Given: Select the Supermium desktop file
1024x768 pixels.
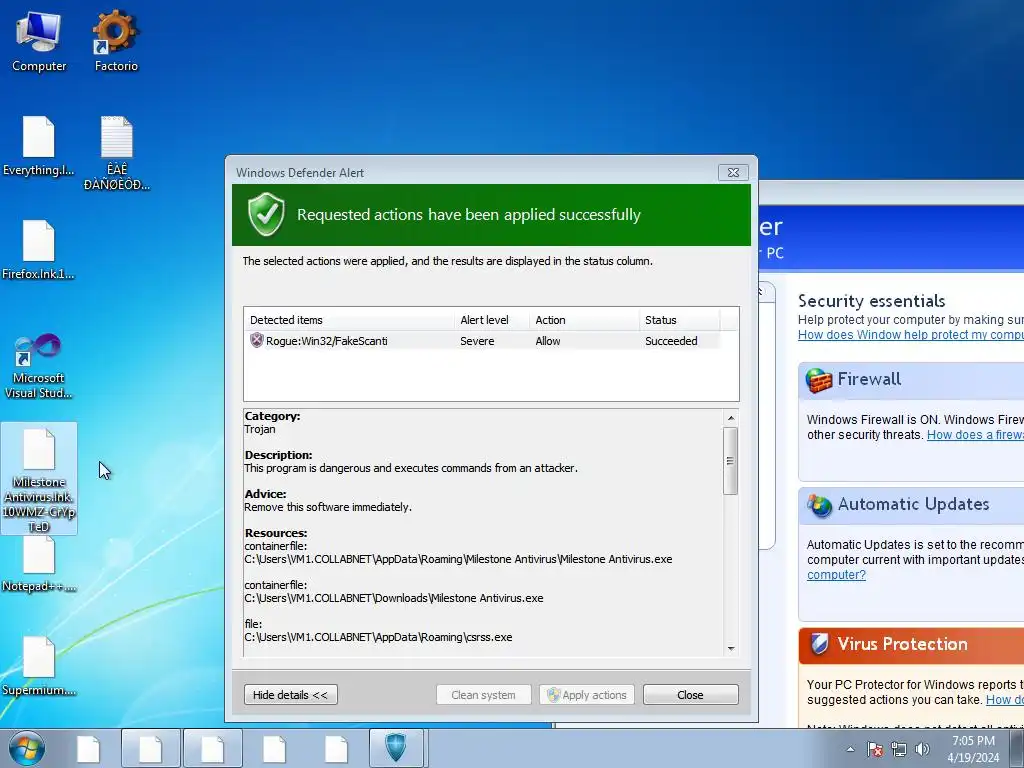Looking at the screenshot, I should 39,667.
